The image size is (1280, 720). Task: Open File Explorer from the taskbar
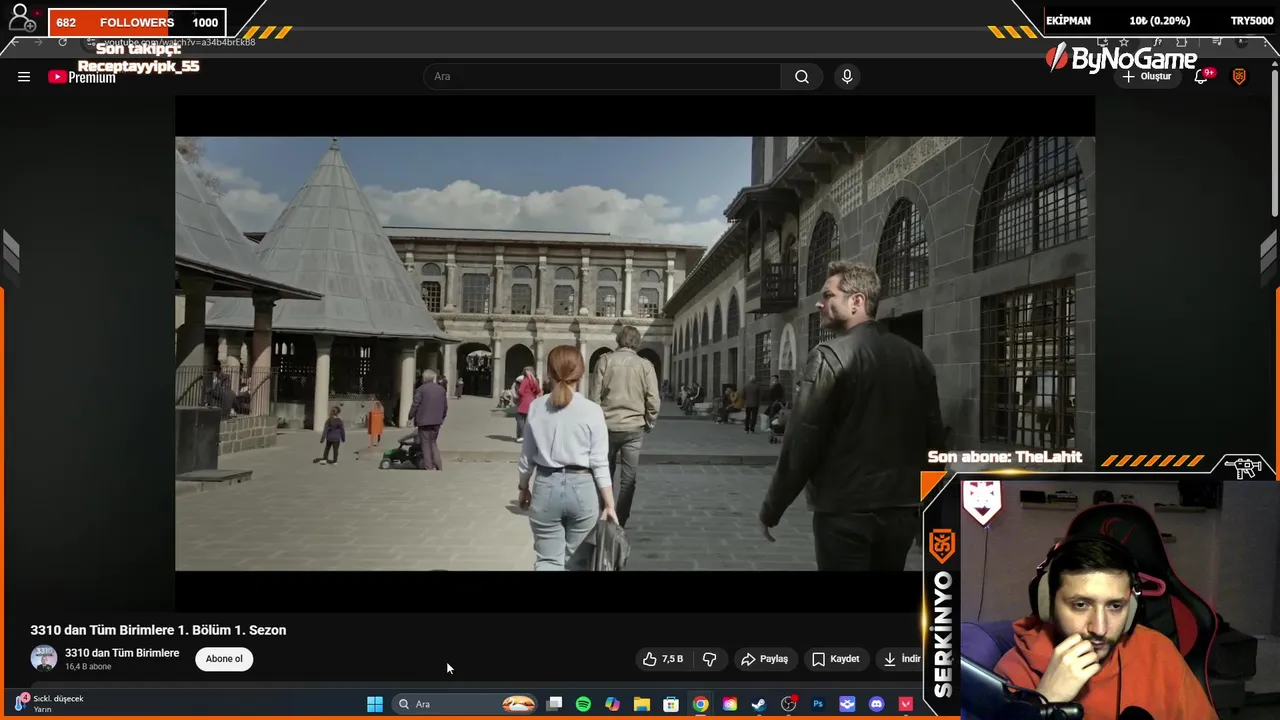(x=642, y=704)
